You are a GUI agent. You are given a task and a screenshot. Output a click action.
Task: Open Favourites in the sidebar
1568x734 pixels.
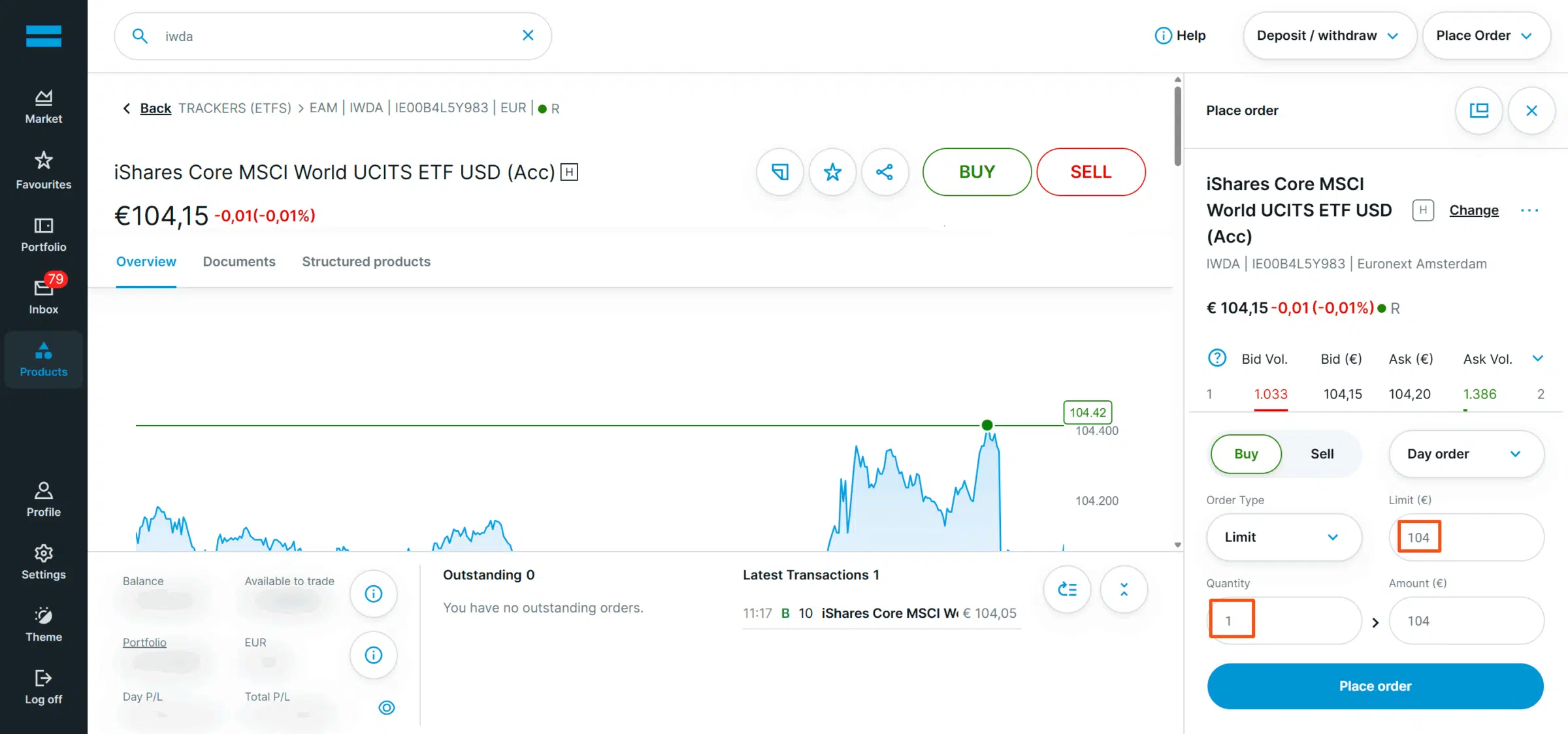(43, 170)
